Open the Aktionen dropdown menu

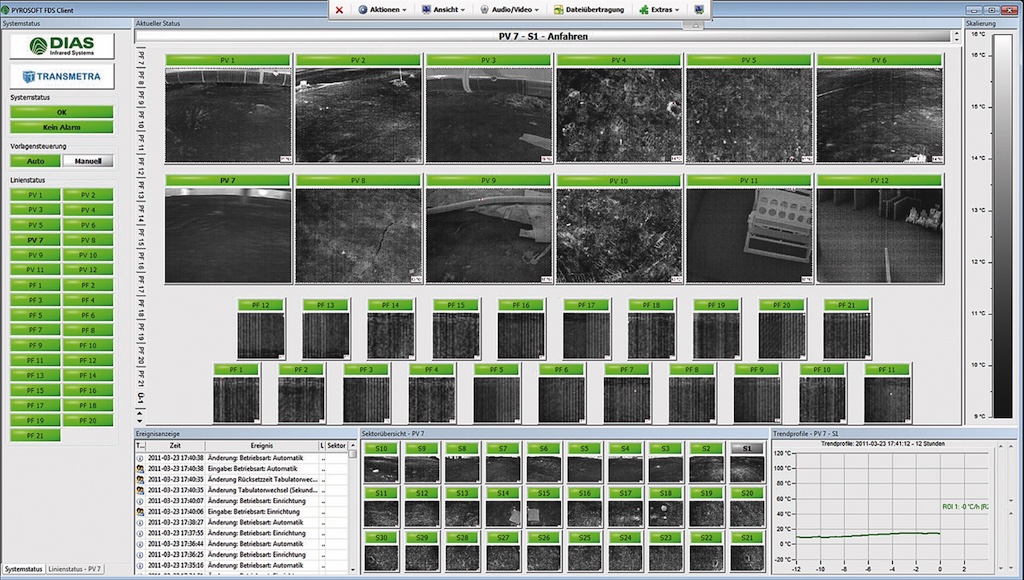[x=384, y=9]
